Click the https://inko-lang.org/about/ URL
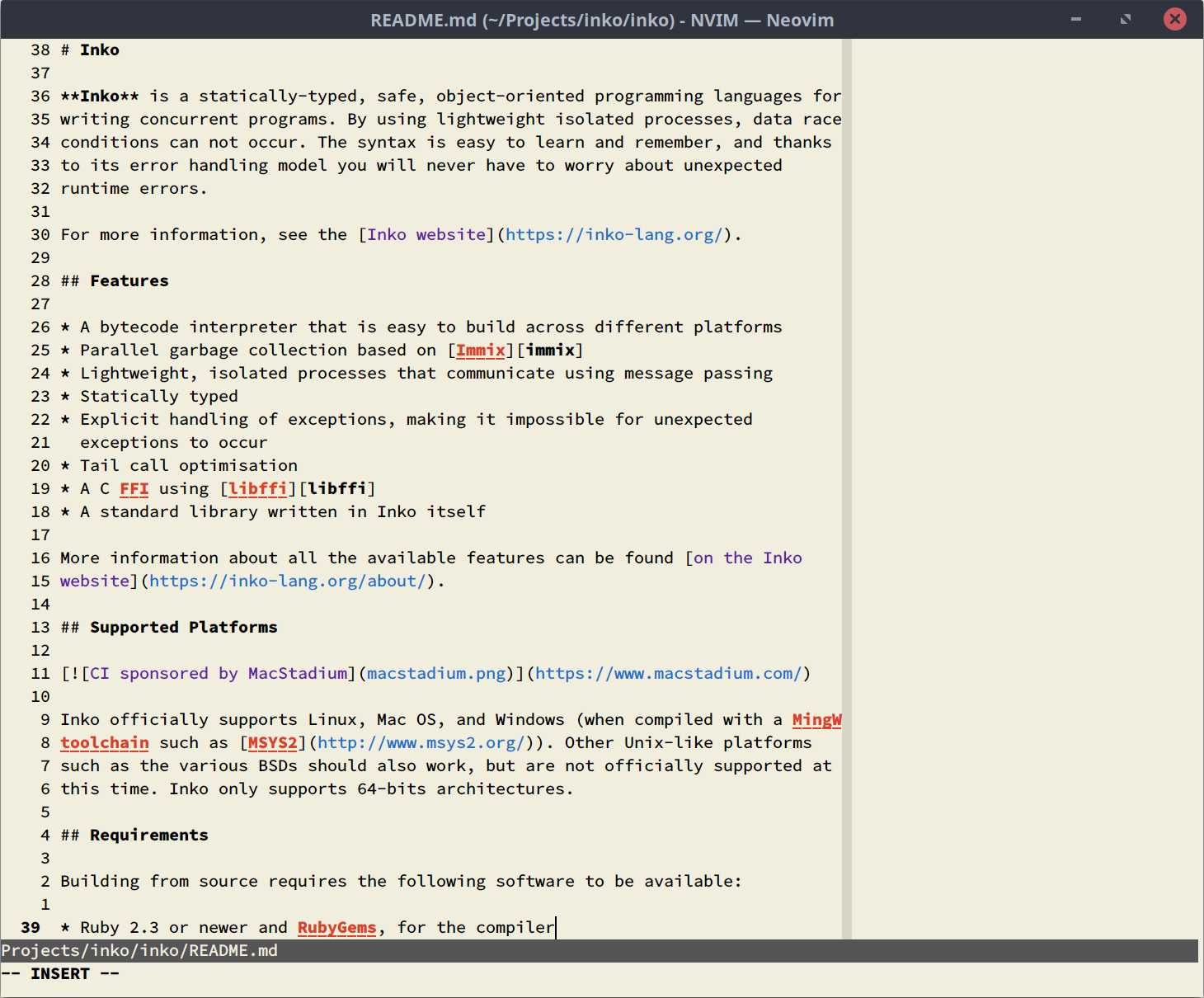 tap(288, 581)
